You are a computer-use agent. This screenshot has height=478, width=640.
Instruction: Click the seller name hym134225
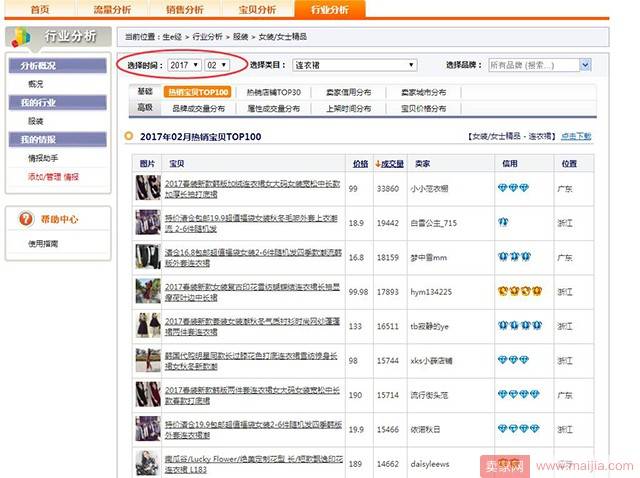click(431, 292)
